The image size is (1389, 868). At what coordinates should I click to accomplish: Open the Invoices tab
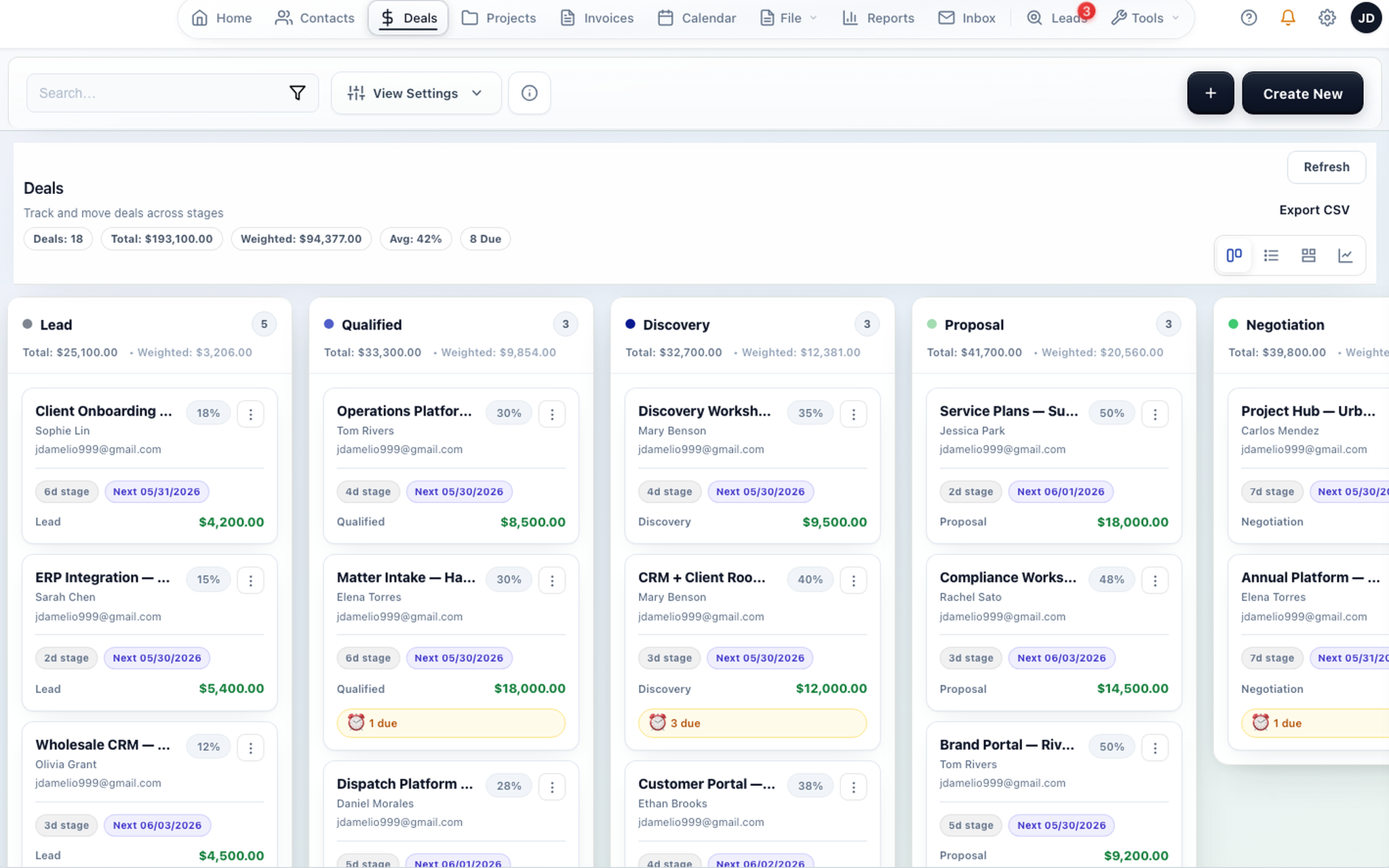pyautogui.click(x=597, y=18)
